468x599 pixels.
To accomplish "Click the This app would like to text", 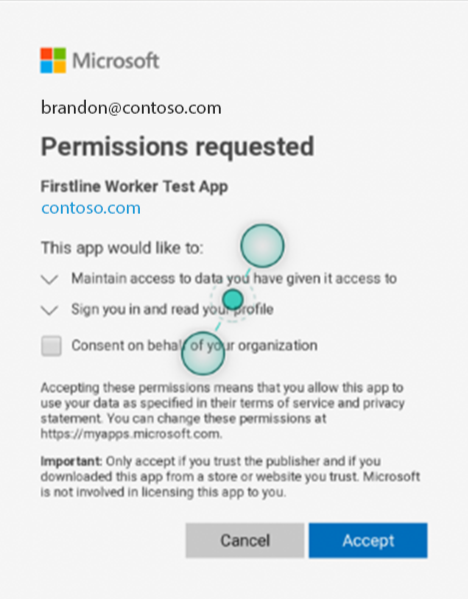I will click(x=122, y=248).
